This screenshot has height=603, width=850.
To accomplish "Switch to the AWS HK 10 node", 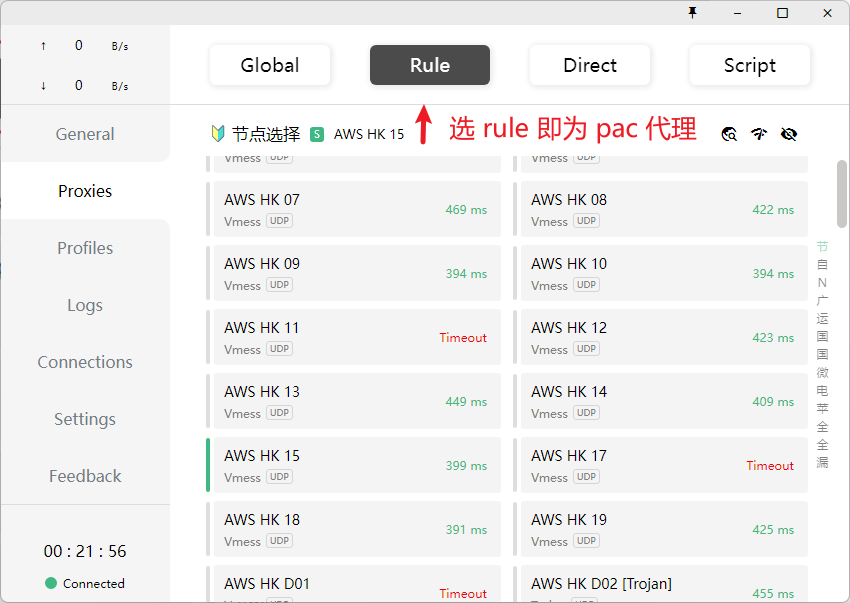I will 664,273.
